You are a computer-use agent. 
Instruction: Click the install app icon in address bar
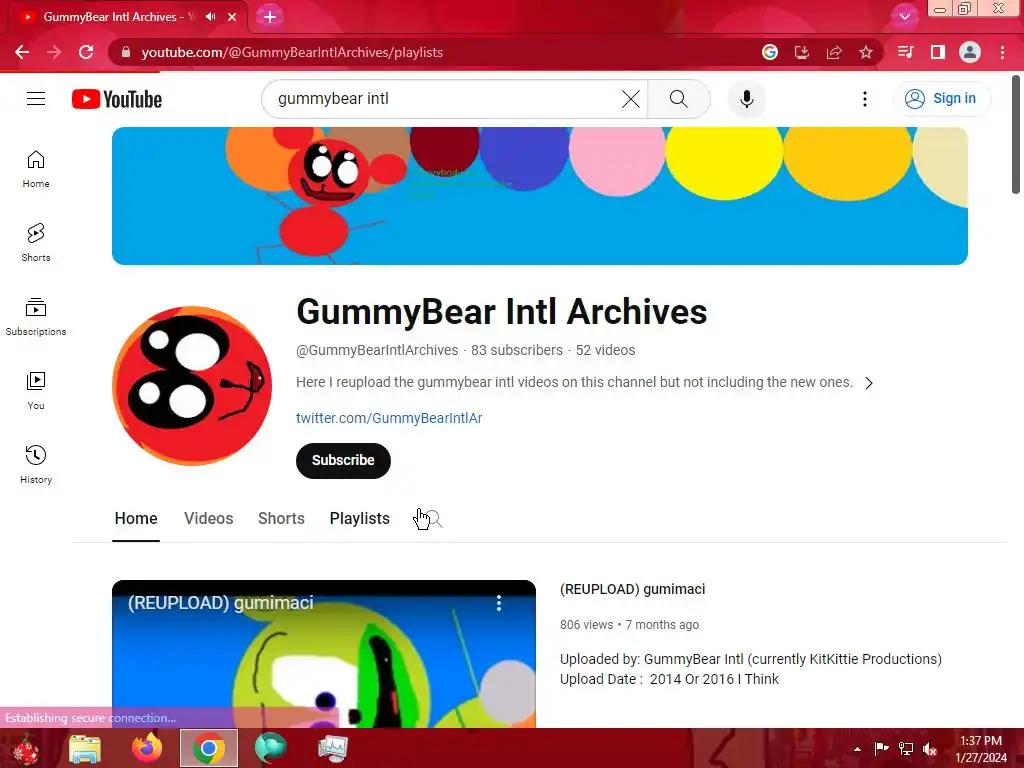[x=801, y=52]
